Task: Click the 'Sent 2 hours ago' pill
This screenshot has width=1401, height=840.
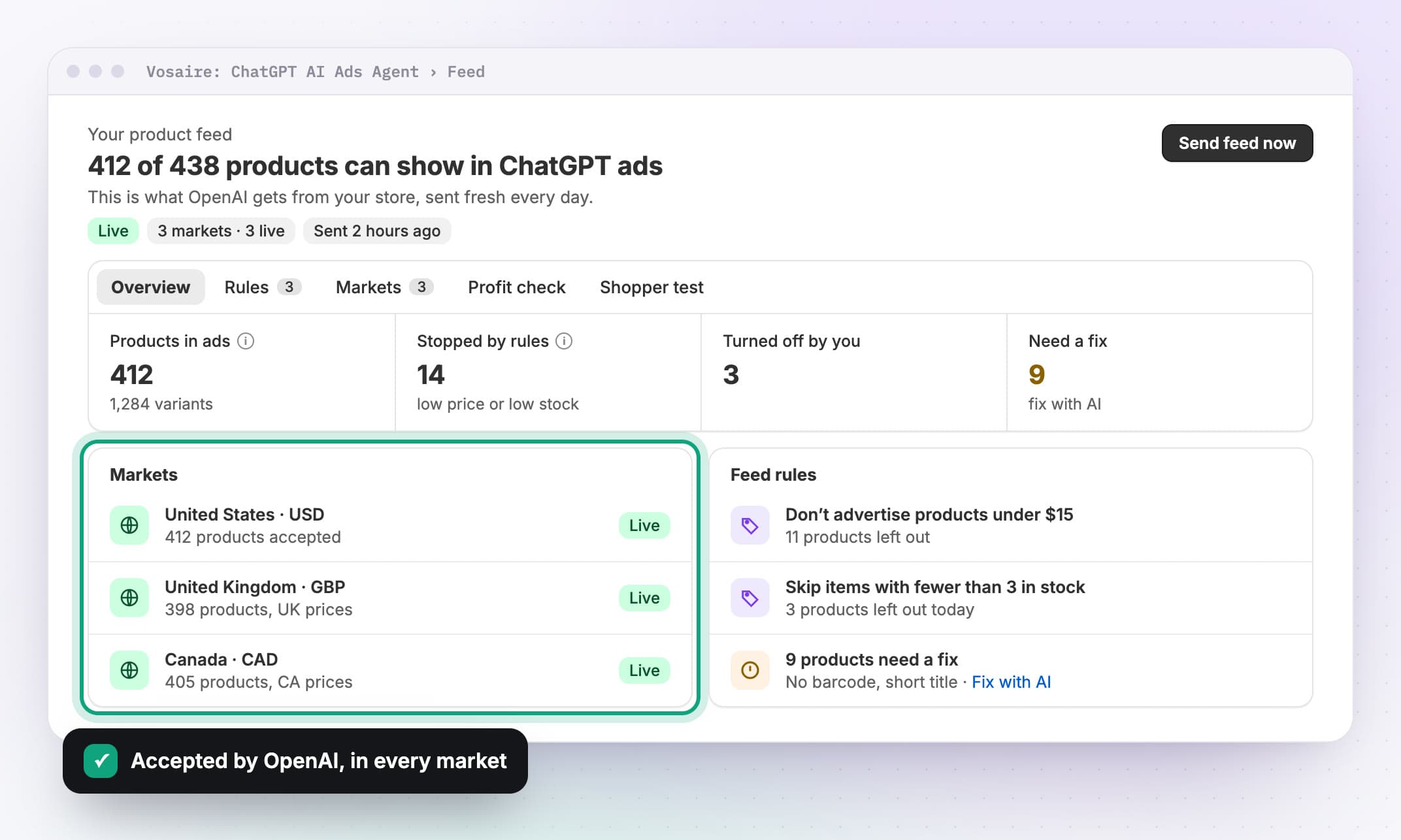Action: (x=377, y=231)
